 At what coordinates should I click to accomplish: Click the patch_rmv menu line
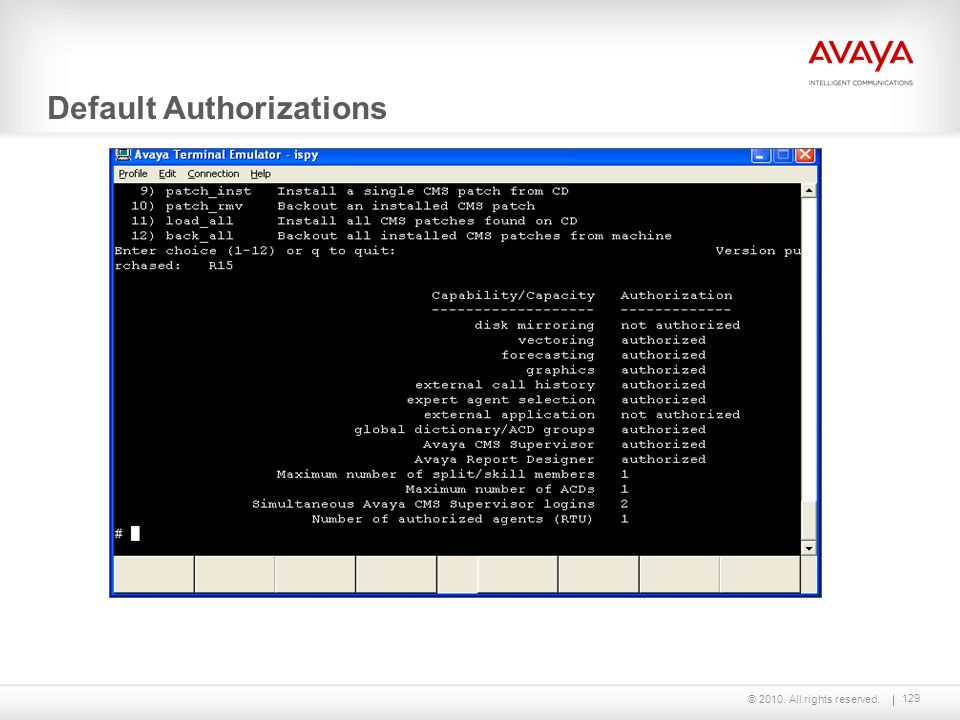(333, 206)
